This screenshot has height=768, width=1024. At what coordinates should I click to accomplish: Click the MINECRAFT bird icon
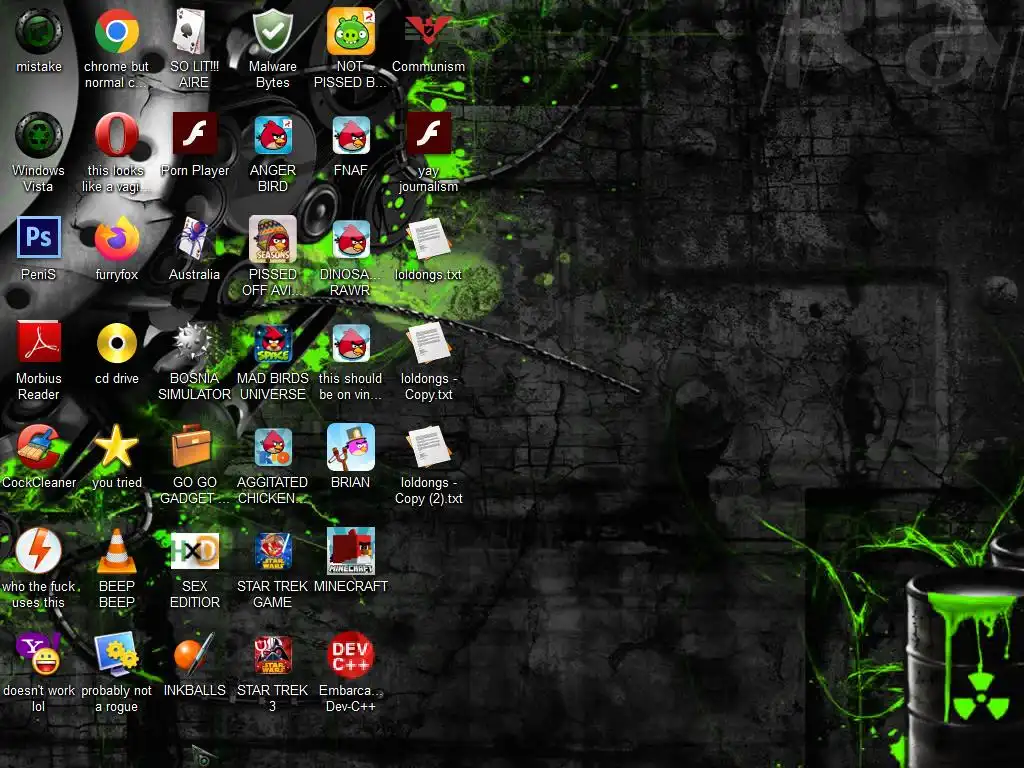[351, 551]
